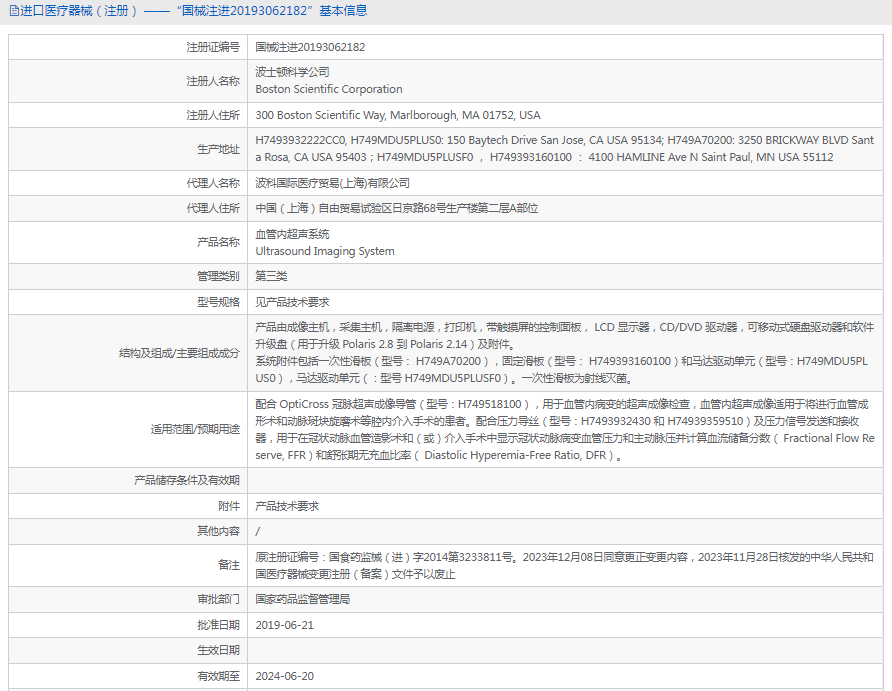Click the expiry date 2024-06-20

pos(284,676)
